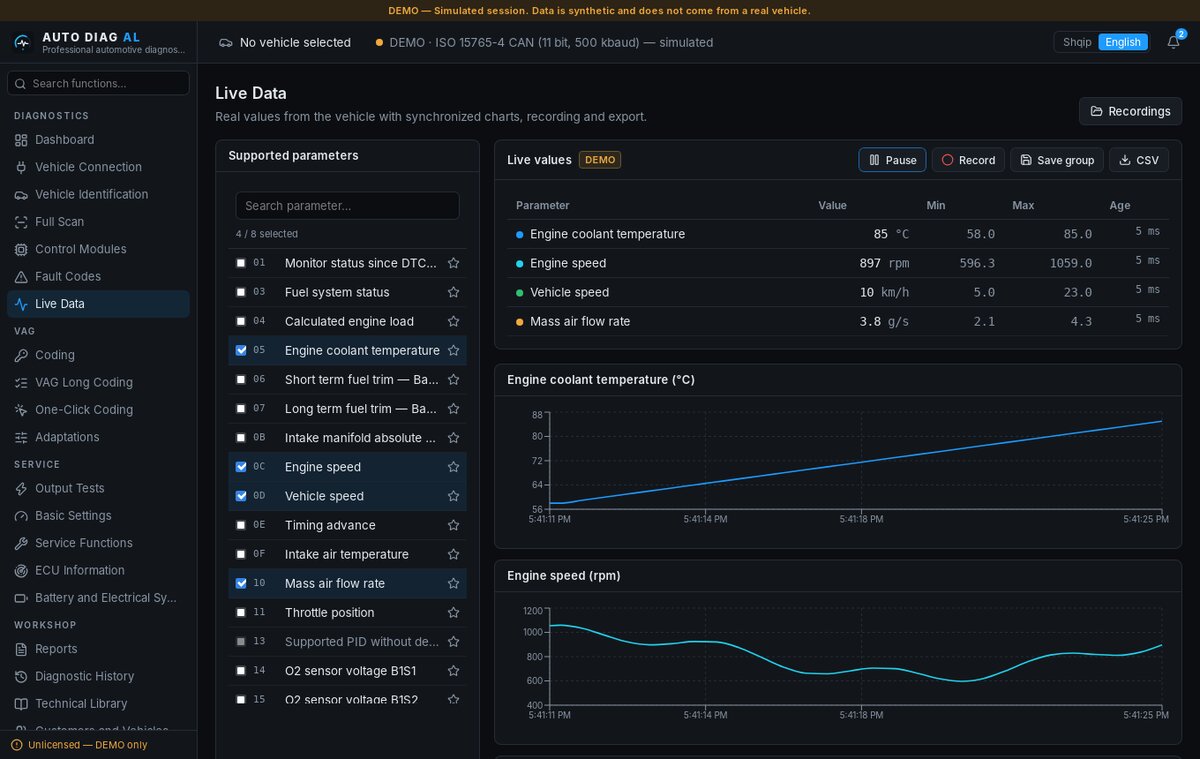Star the Intake manifold absolute pressure parameter
The width and height of the screenshot is (1200, 759).
tap(453, 437)
